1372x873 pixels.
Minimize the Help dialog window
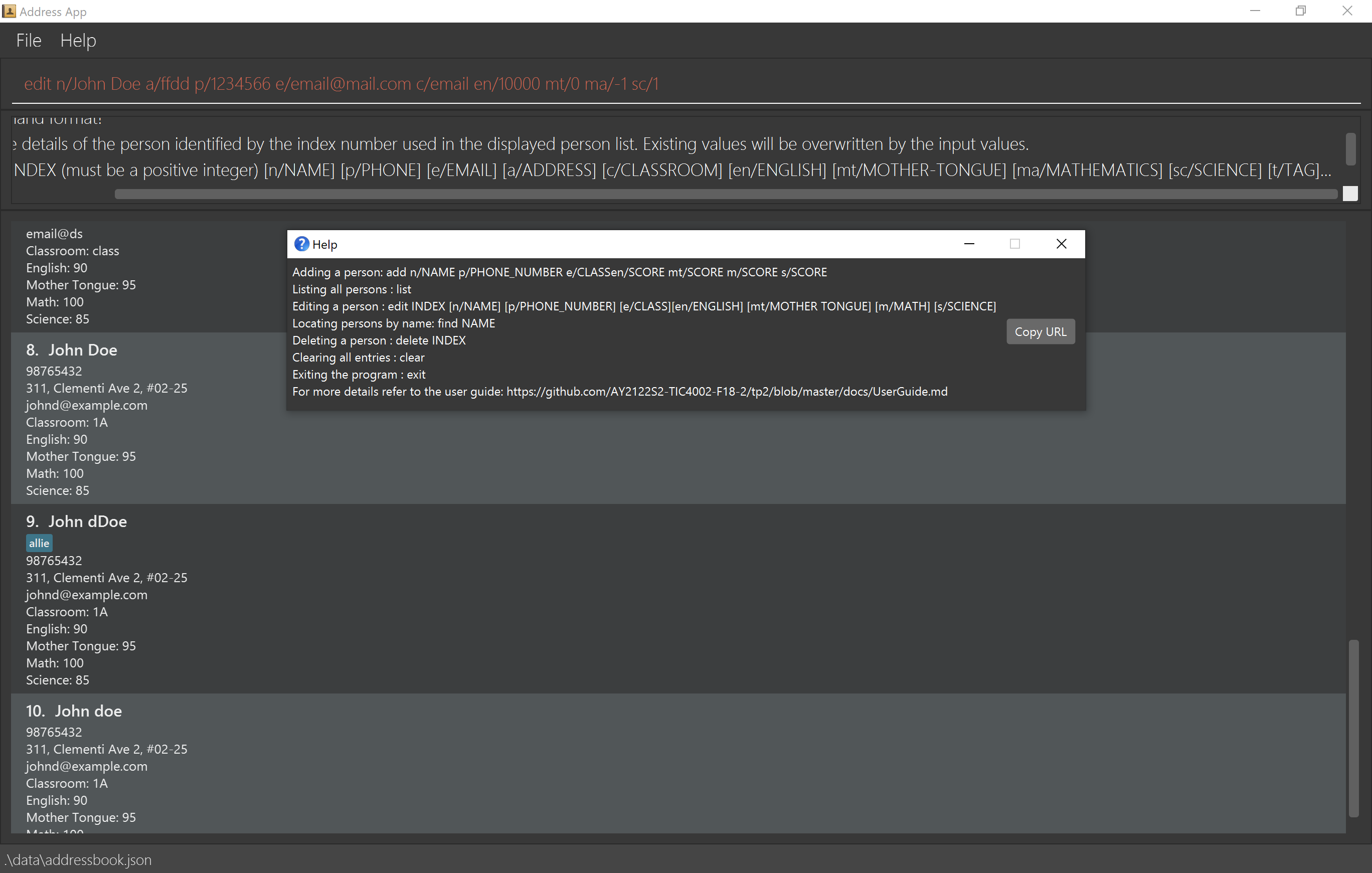[969, 244]
